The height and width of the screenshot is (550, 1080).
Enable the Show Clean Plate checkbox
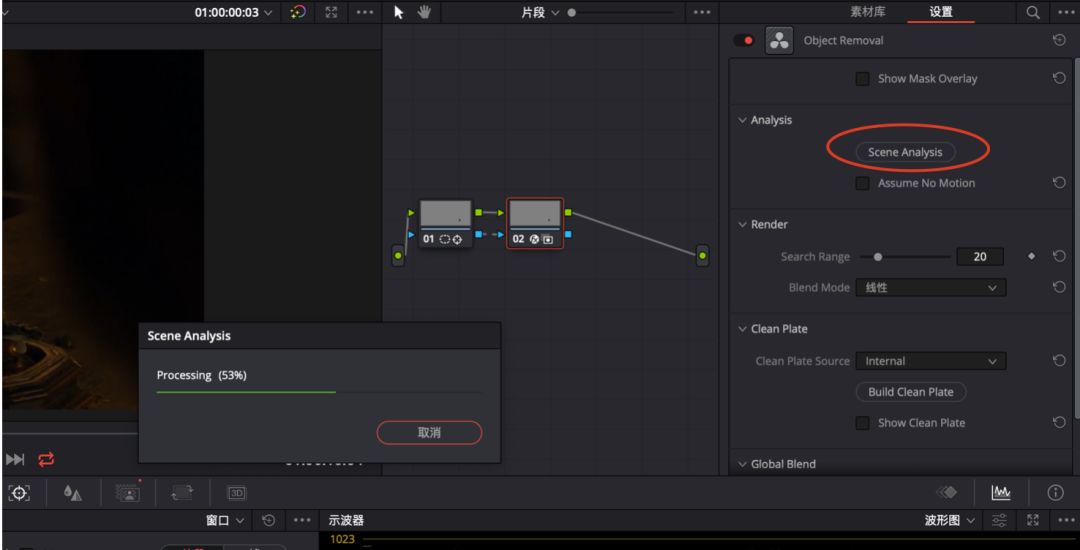862,423
